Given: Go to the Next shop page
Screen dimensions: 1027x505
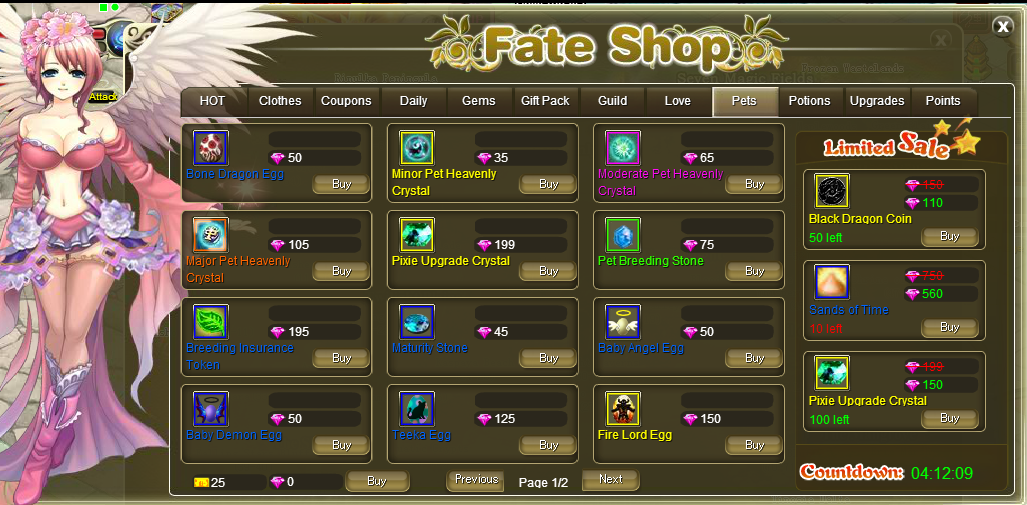Looking at the screenshot, I should coord(610,479).
